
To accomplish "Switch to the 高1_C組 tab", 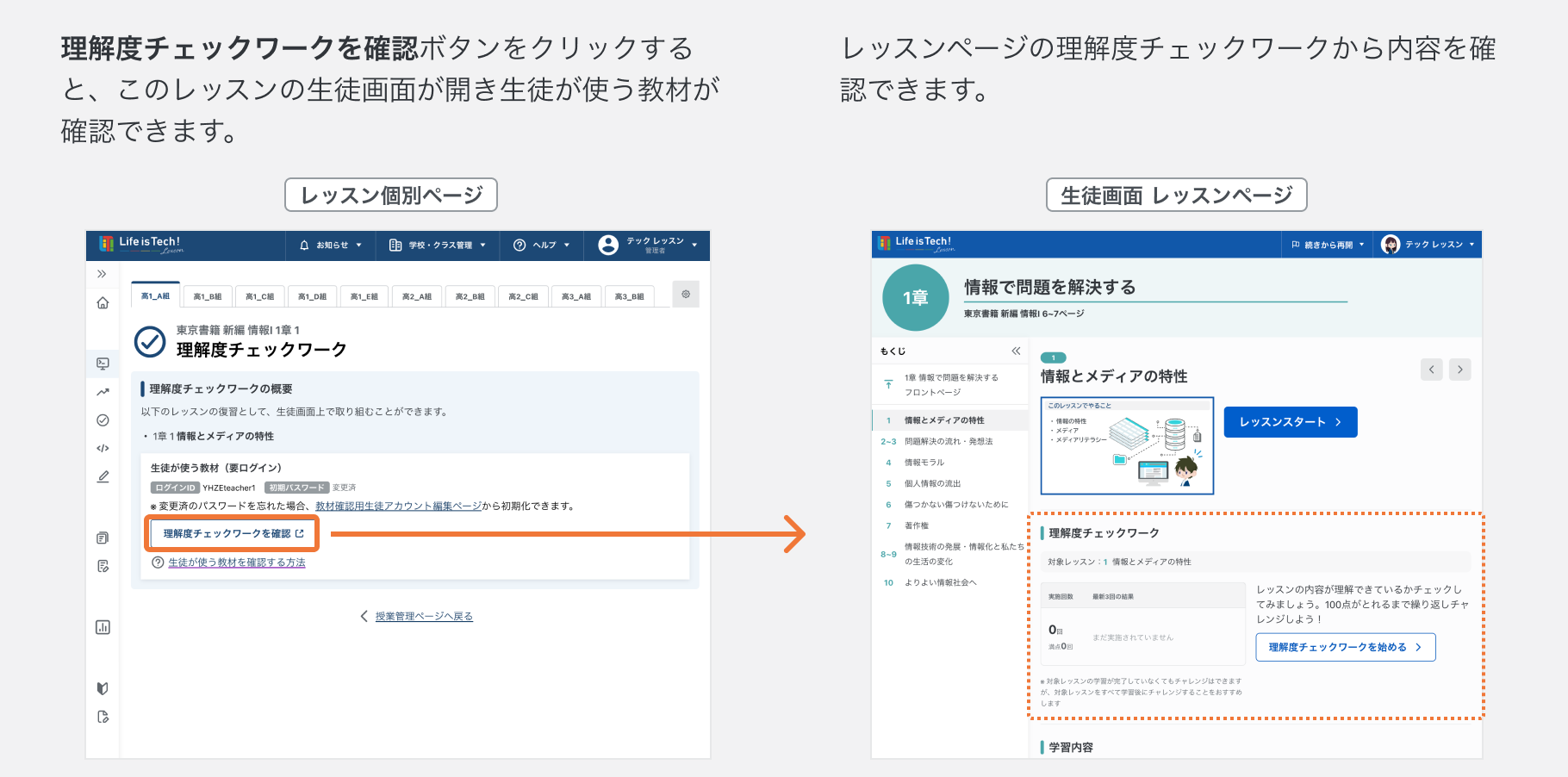I will [260, 296].
